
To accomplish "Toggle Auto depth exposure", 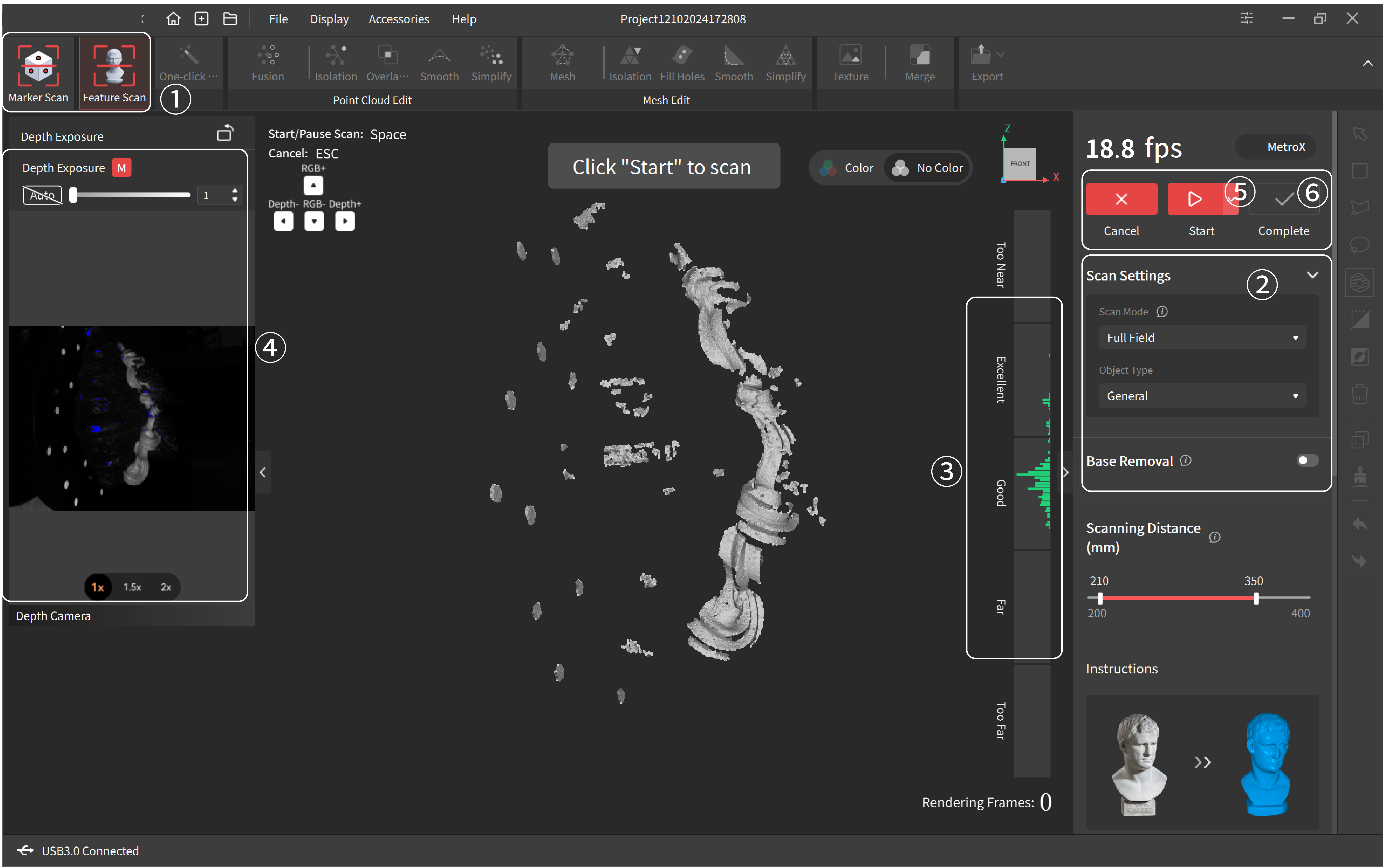I will [x=43, y=195].
